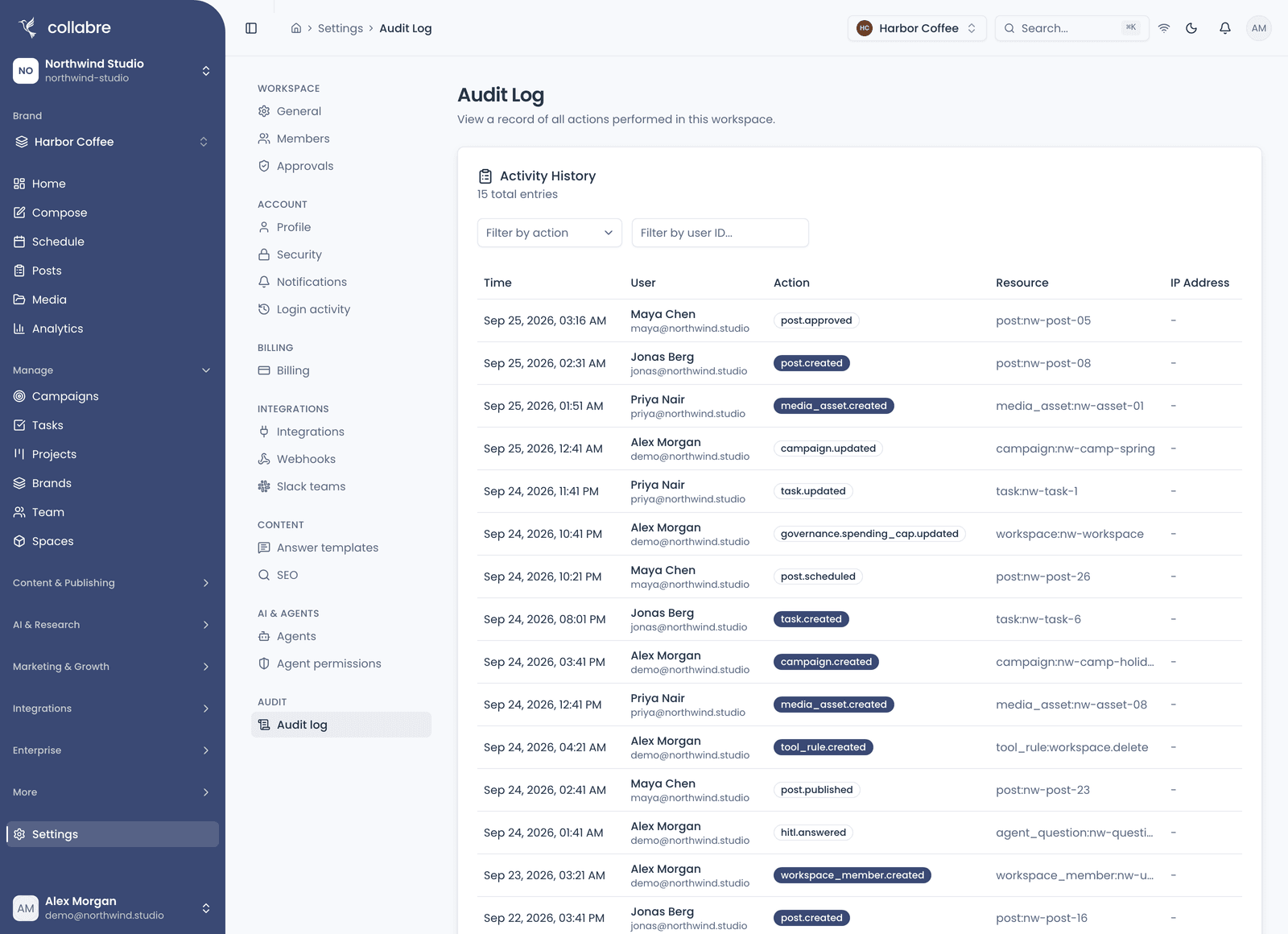
Task: Toggle the sidebar panel icon
Action: [x=251, y=28]
